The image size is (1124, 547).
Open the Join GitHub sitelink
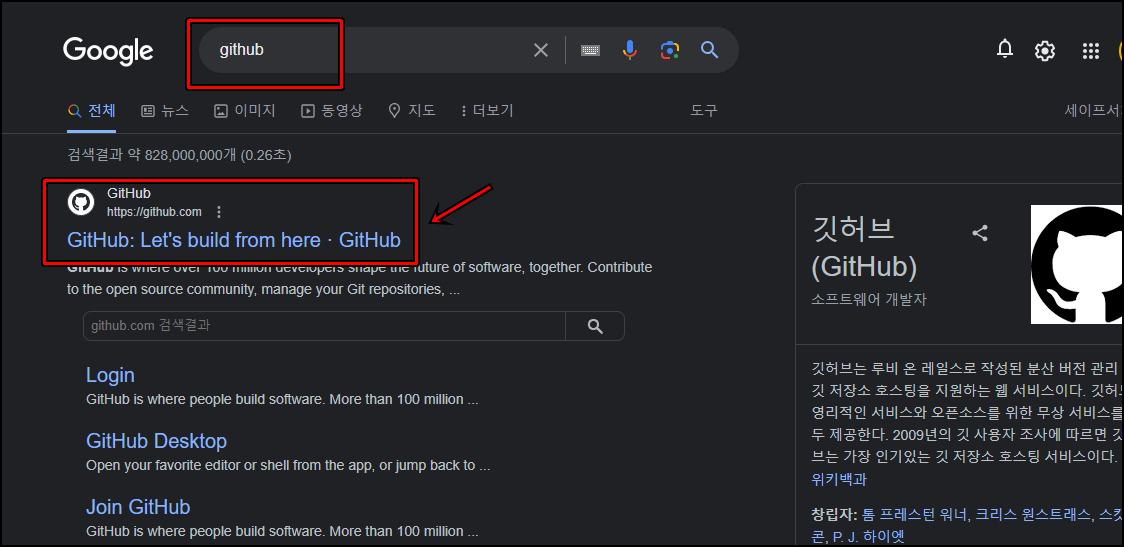click(x=138, y=507)
